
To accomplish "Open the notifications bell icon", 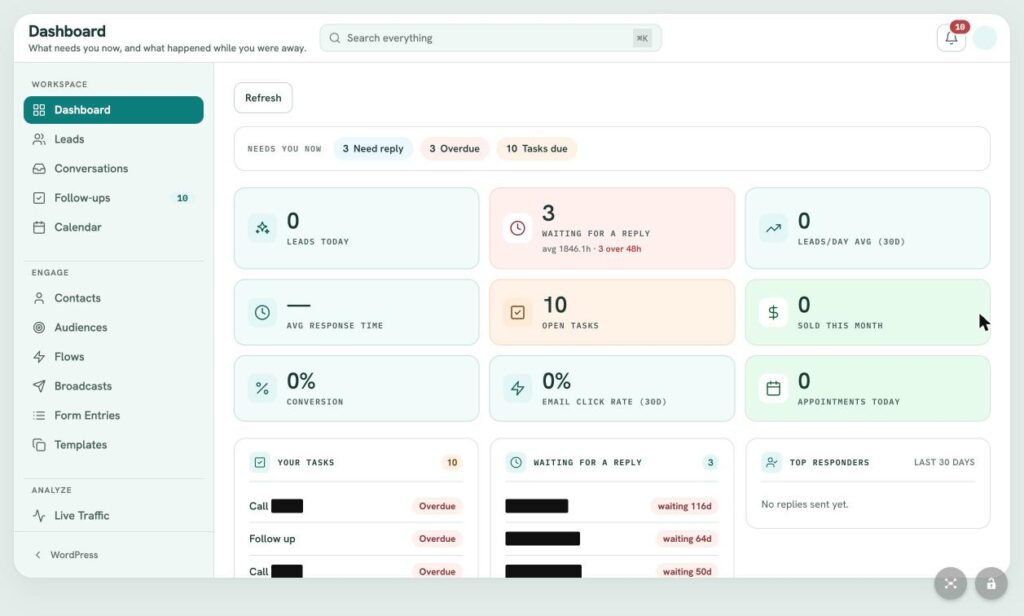I will [x=951, y=38].
